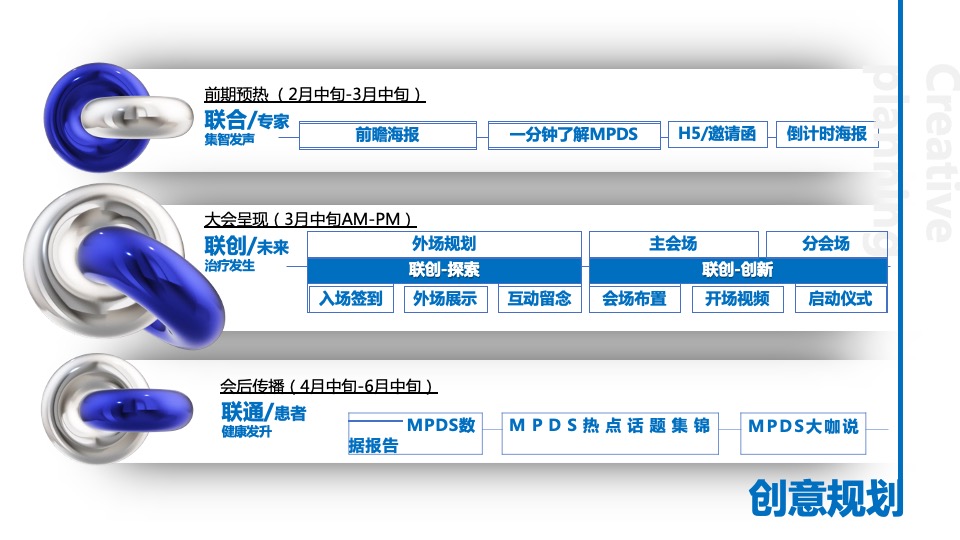960x540 pixels.
Task: Select the interlocked rings graphic beside 联通/患者
Action: point(116,408)
